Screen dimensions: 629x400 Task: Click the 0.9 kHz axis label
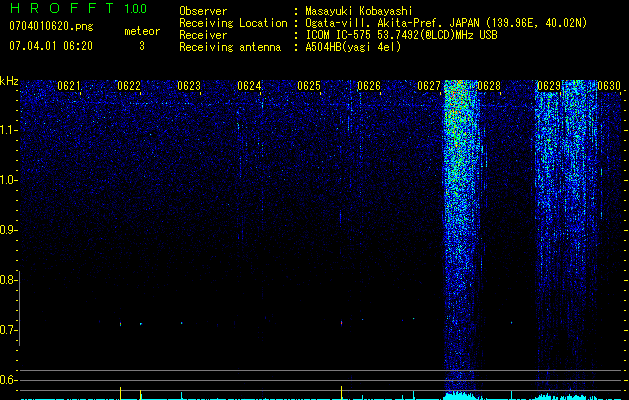click(x=7, y=230)
